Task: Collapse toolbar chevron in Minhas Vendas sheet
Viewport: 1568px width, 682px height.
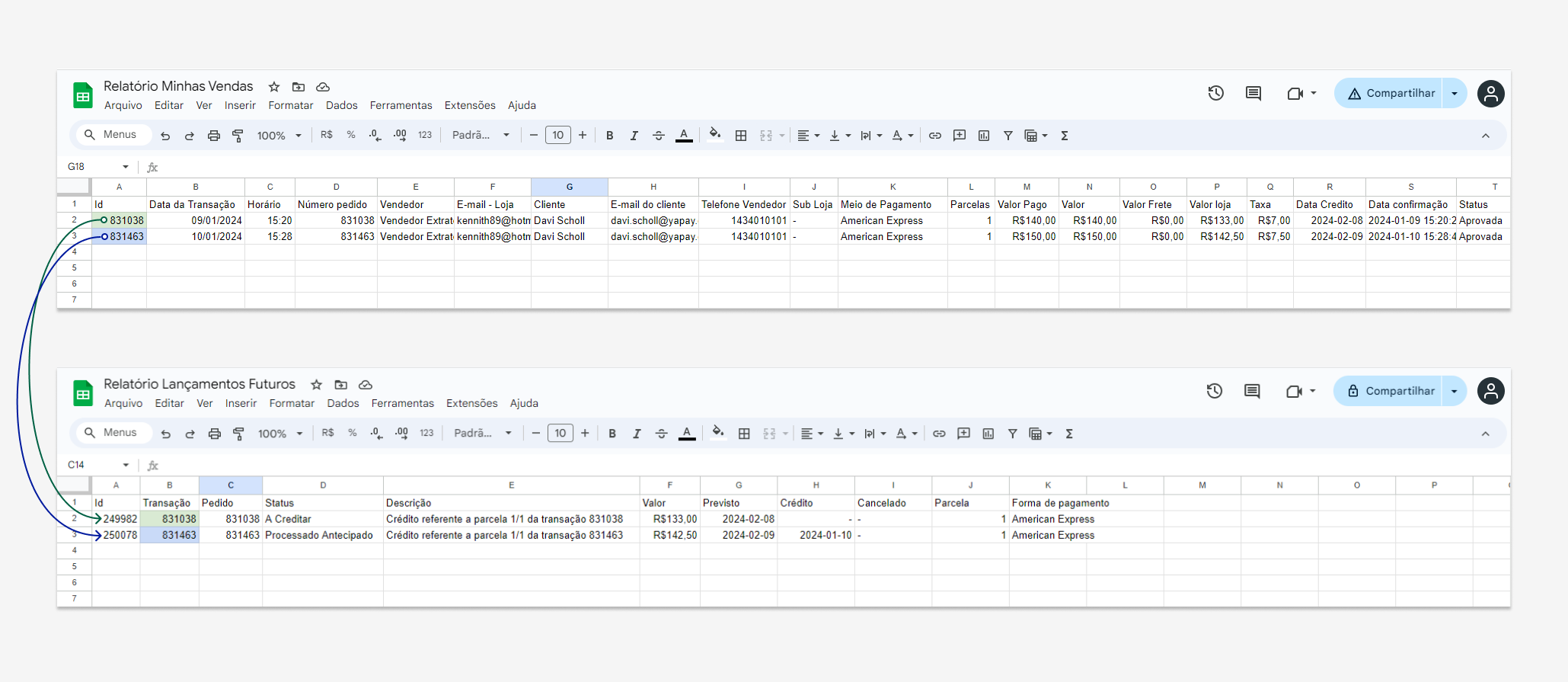Action: click(1486, 136)
